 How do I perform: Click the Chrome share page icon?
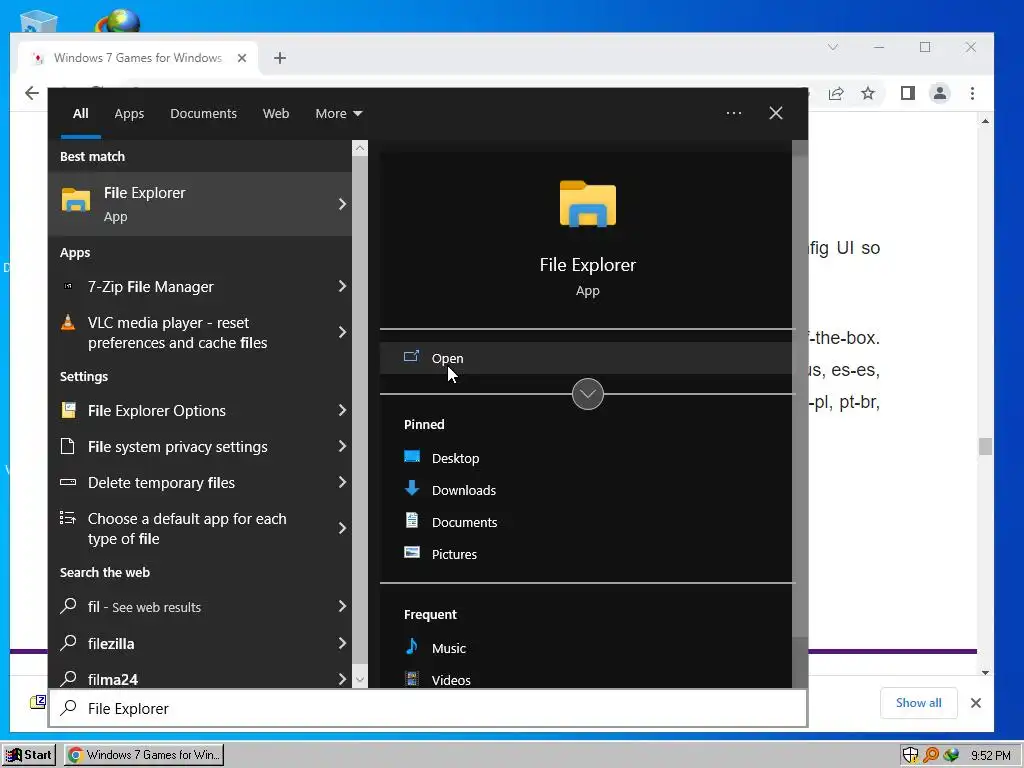[x=836, y=93]
